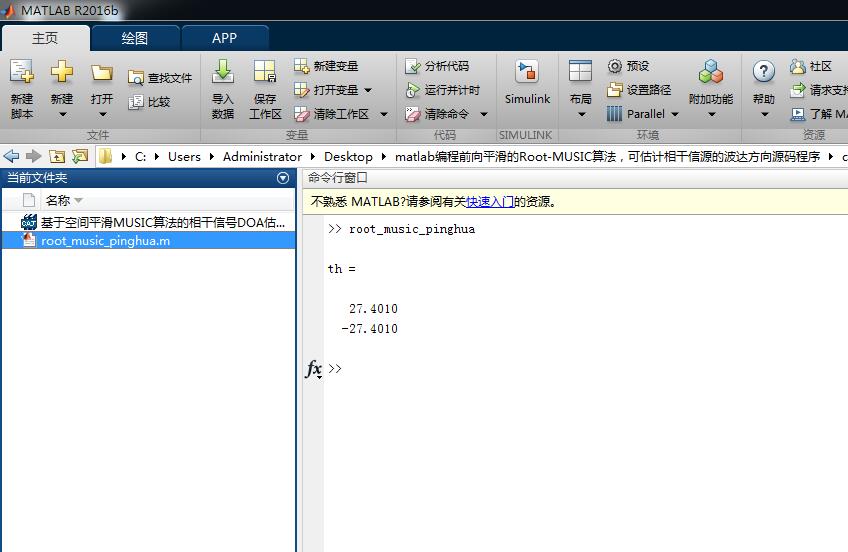Open Preferences (预设) gear icon
Viewport: 848px width, 552px height.
(615, 66)
